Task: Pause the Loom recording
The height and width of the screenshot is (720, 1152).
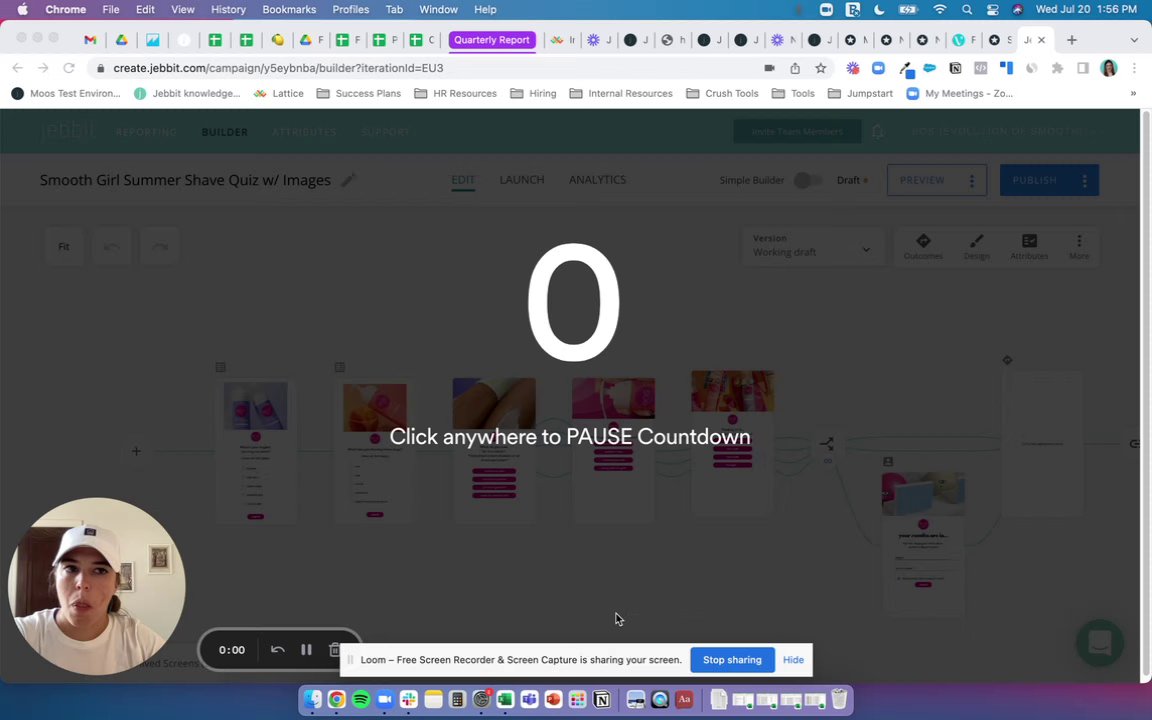Action: click(306, 649)
